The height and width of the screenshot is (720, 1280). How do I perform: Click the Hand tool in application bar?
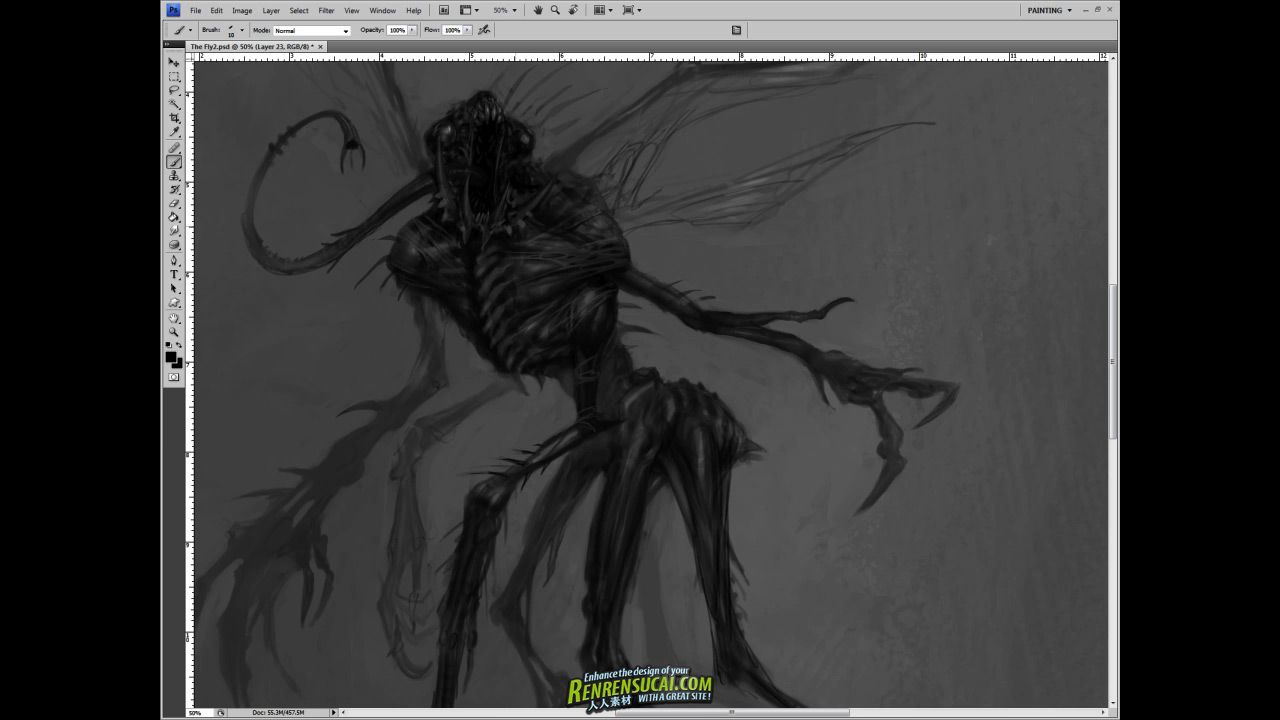click(x=538, y=10)
